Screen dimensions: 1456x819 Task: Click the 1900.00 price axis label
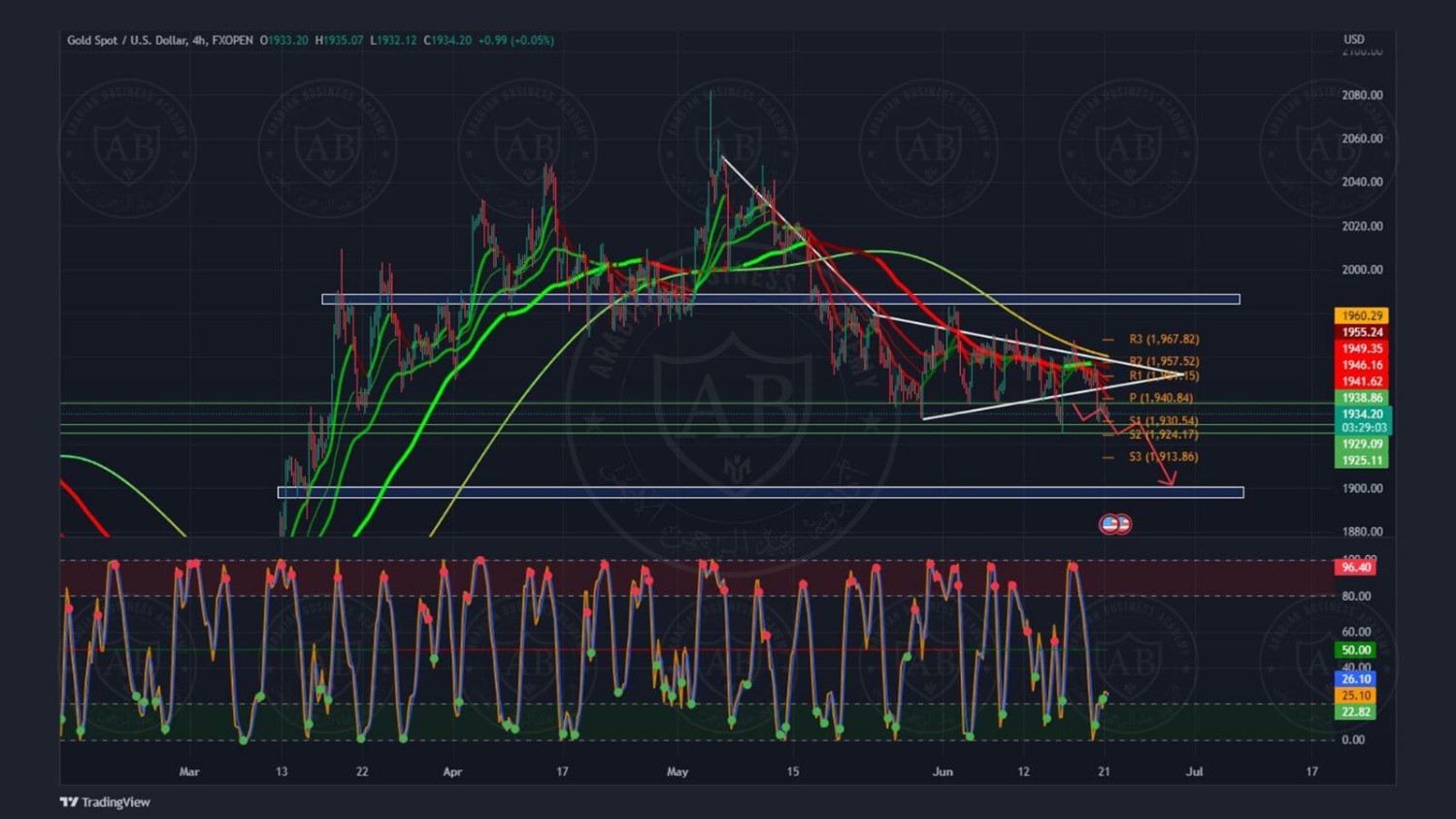(x=1362, y=488)
